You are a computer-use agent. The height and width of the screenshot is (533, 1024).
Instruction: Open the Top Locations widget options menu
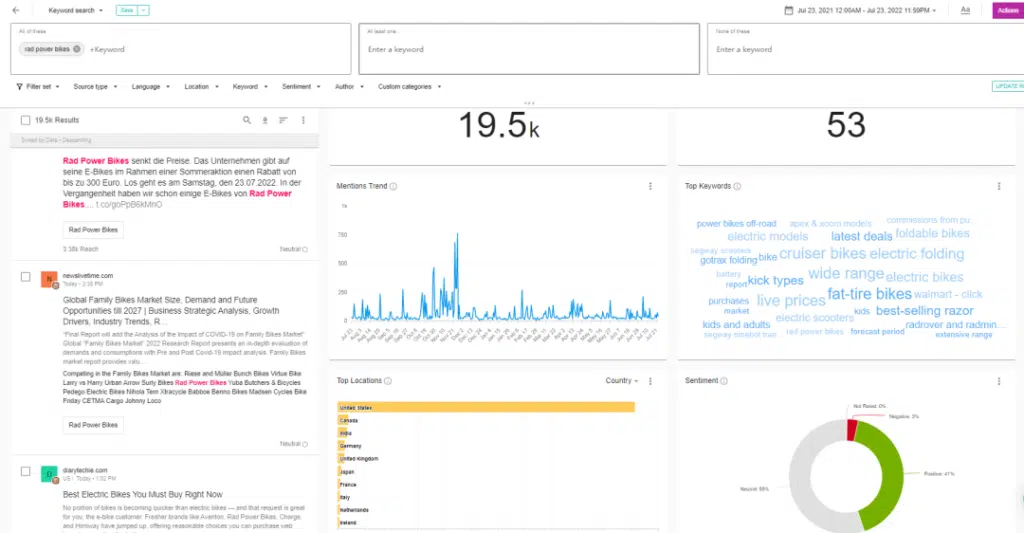[x=650, y=381]
